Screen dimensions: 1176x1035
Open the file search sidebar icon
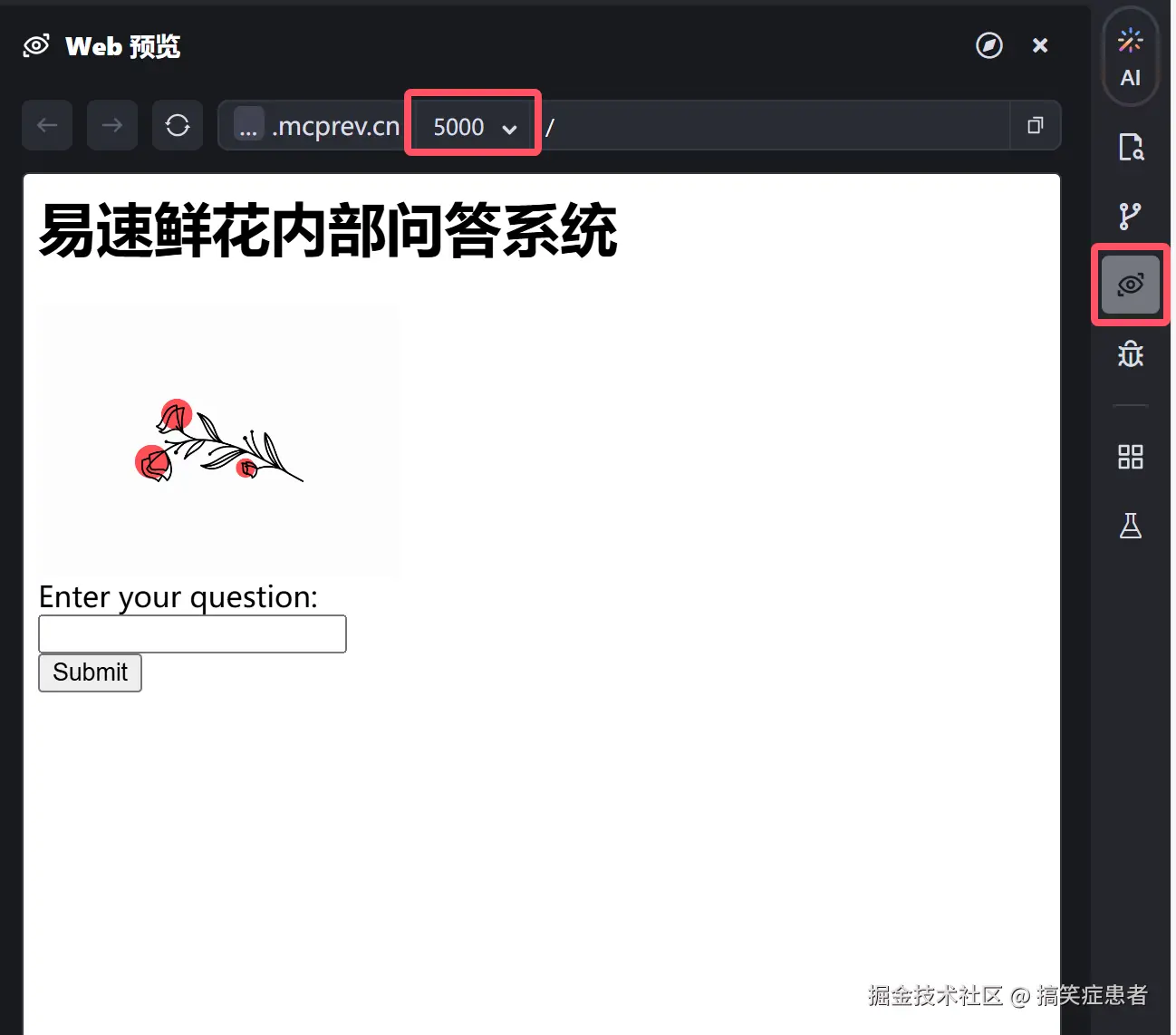1131,146
